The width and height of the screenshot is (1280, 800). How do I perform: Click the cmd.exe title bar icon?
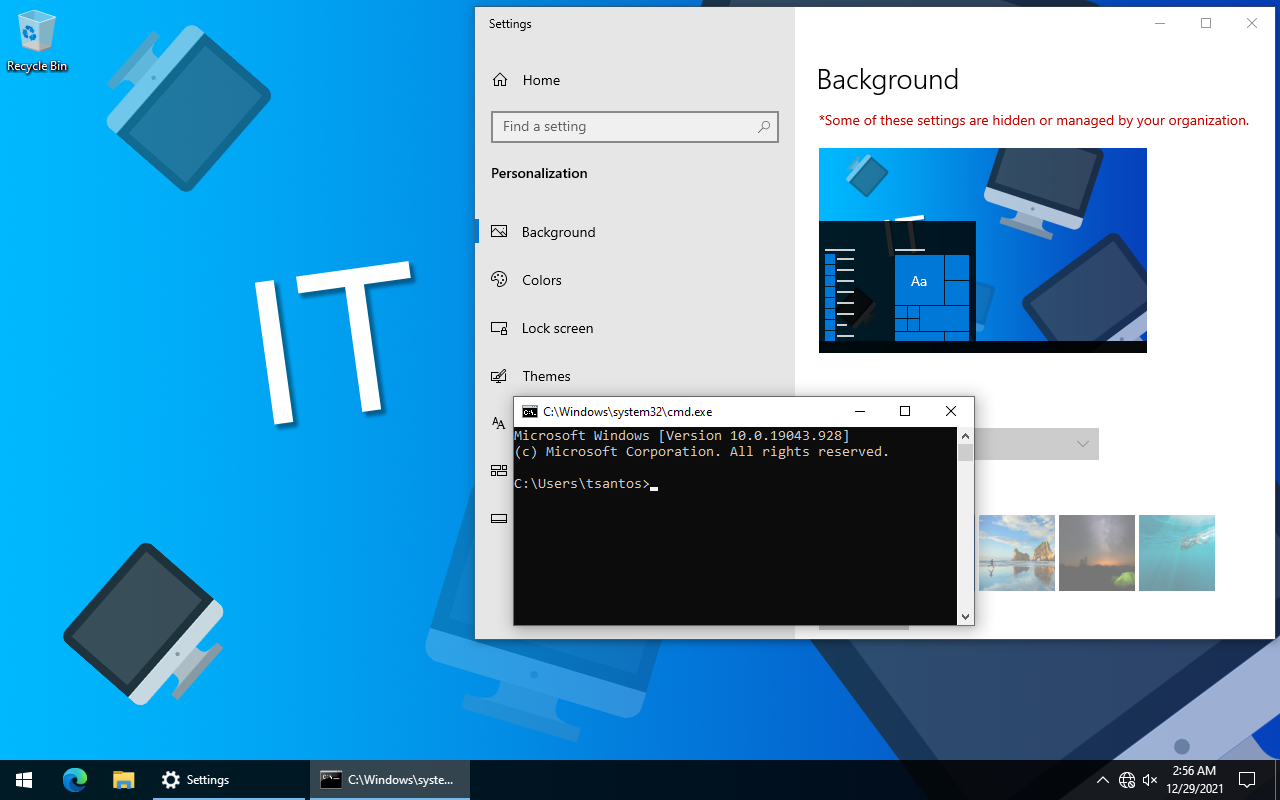(529, 411)
